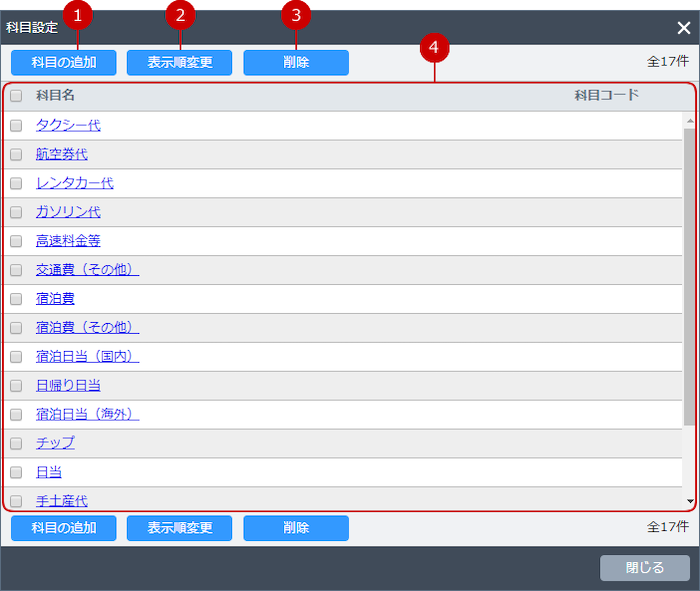Enable the checkbox for チップ
The width and height of the screenshot is (700, 591).
tap(16, 443)
